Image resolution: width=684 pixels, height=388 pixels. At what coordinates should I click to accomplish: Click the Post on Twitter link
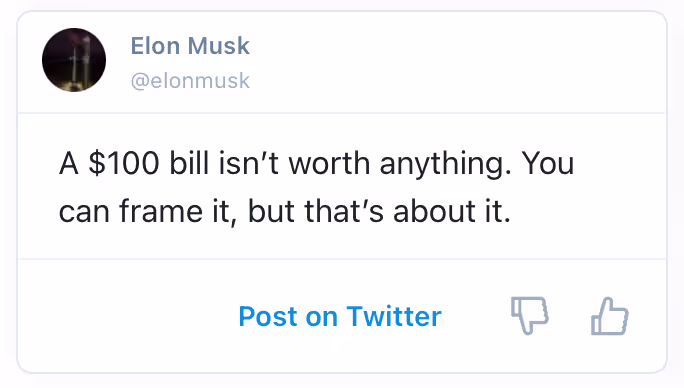pos(340,316)
